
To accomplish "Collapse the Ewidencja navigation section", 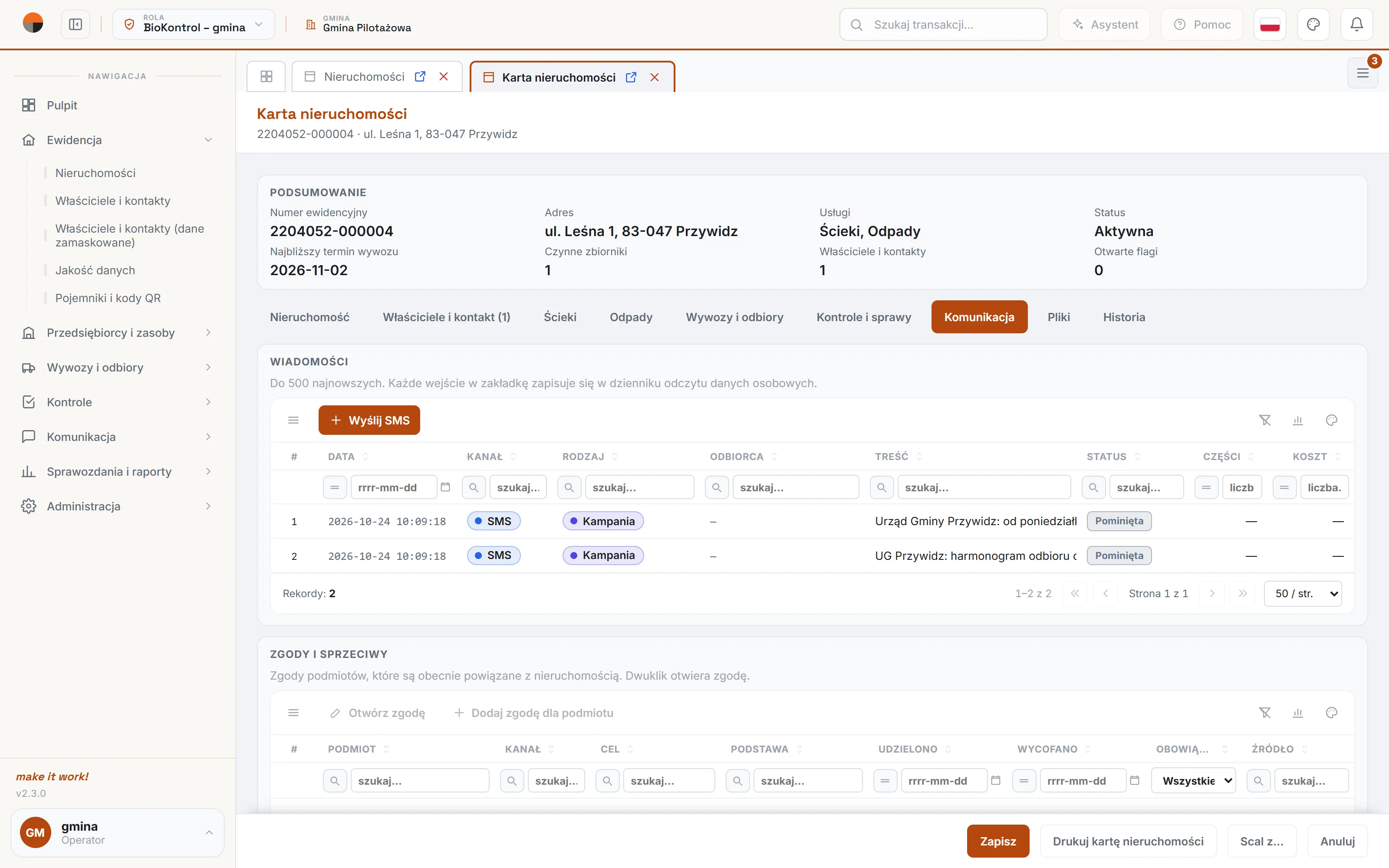I will click(118, 139).
